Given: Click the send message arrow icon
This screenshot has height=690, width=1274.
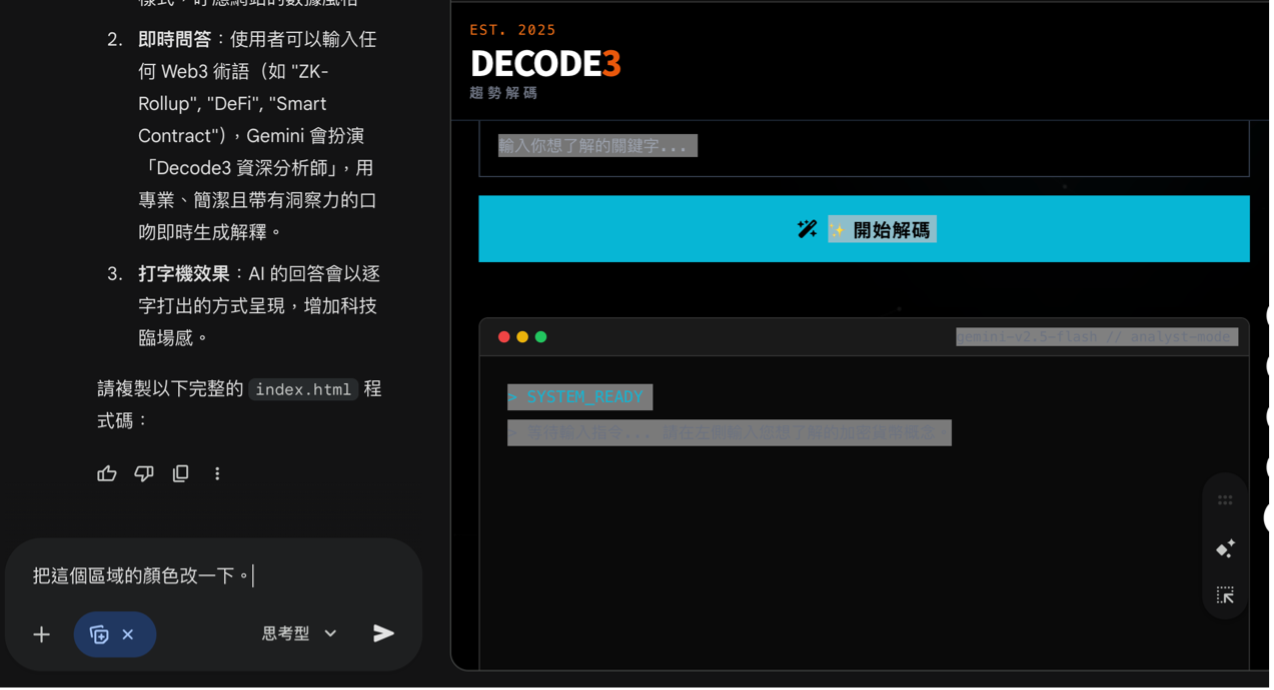Looking at the screenshot, I should pyautogui.click(x=383, y=633).
